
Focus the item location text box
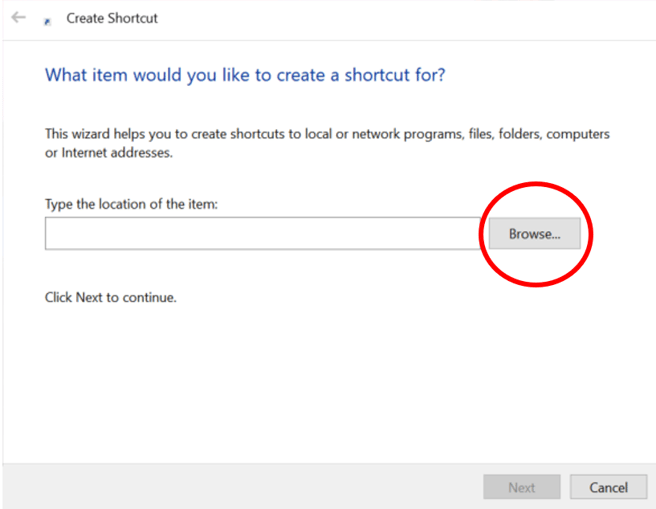[263, 233]
